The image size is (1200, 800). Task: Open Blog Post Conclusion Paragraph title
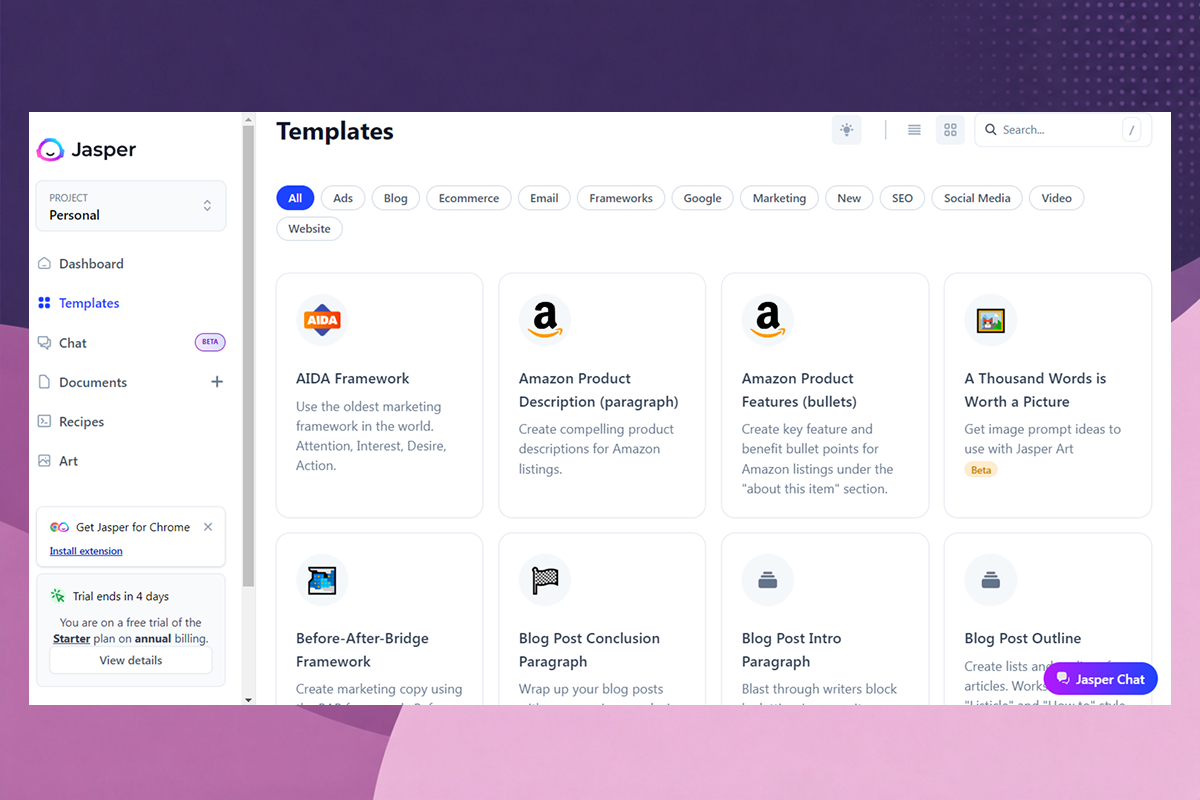[x=590, y=650]
